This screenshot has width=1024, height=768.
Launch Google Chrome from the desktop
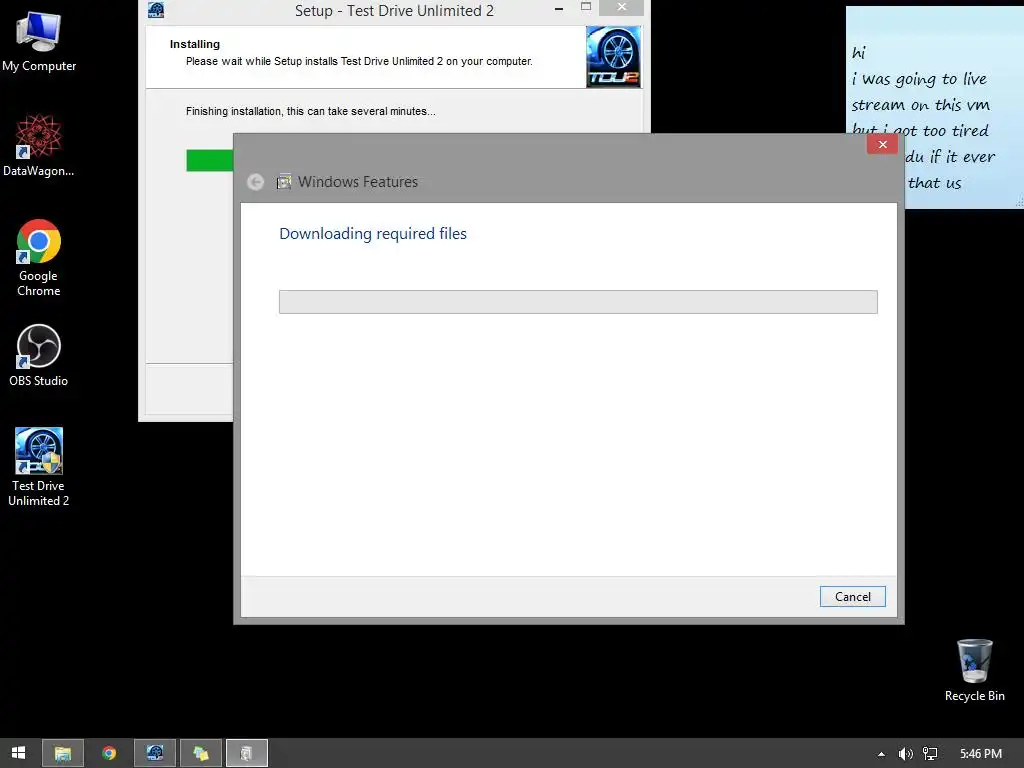click(39, 257)
